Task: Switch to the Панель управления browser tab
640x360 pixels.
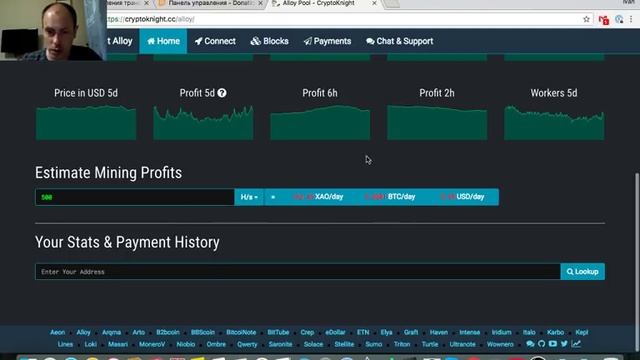Action: click(x=211, y=3)
